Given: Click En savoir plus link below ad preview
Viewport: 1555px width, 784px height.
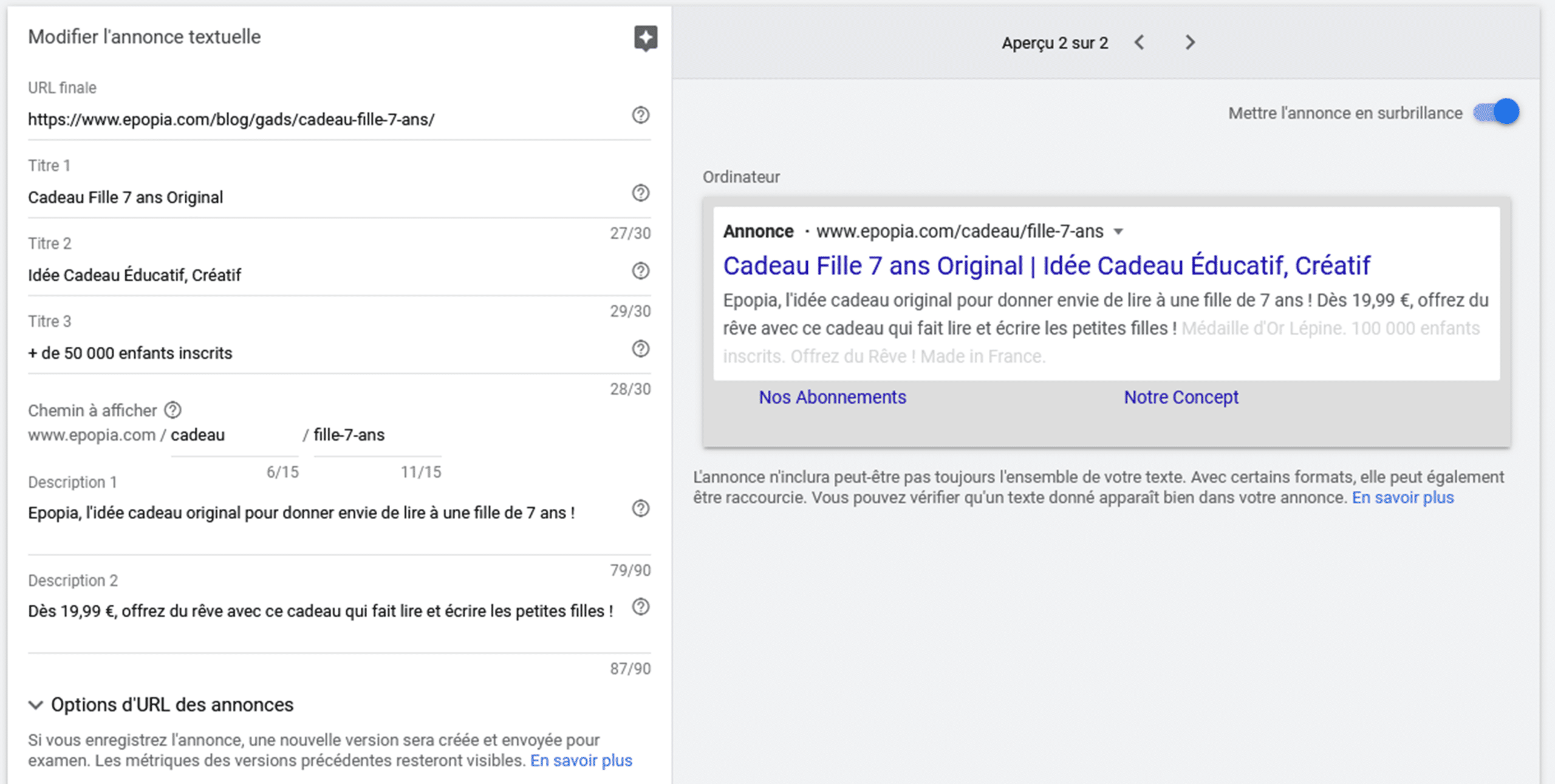Looking at the screenshot, I should tap(1403, 497).
